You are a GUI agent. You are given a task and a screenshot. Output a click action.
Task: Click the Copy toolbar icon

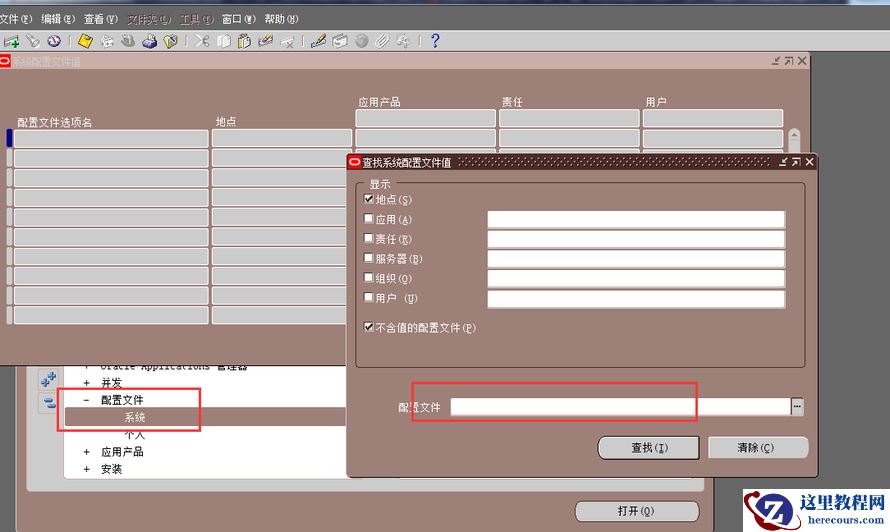(224, 41)
